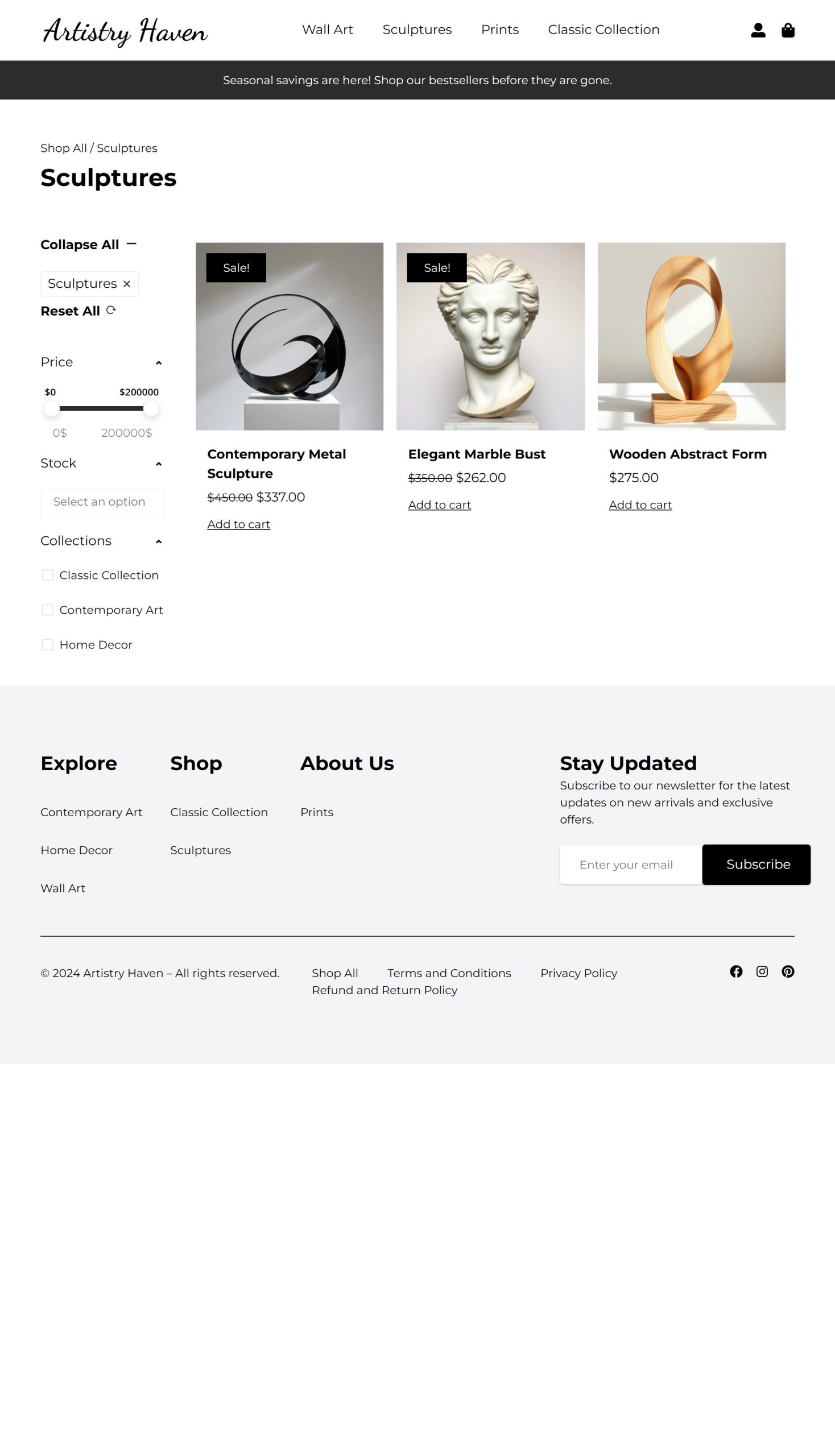Screen dimensions: 835x1456
Task: Visit the Facebook page icon
Action: [736, 971]
